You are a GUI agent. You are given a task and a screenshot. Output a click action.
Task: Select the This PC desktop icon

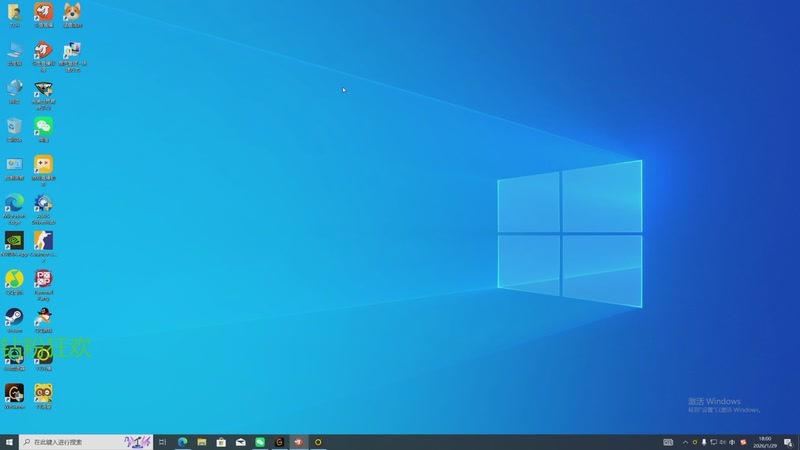click(x=14, y=53)
